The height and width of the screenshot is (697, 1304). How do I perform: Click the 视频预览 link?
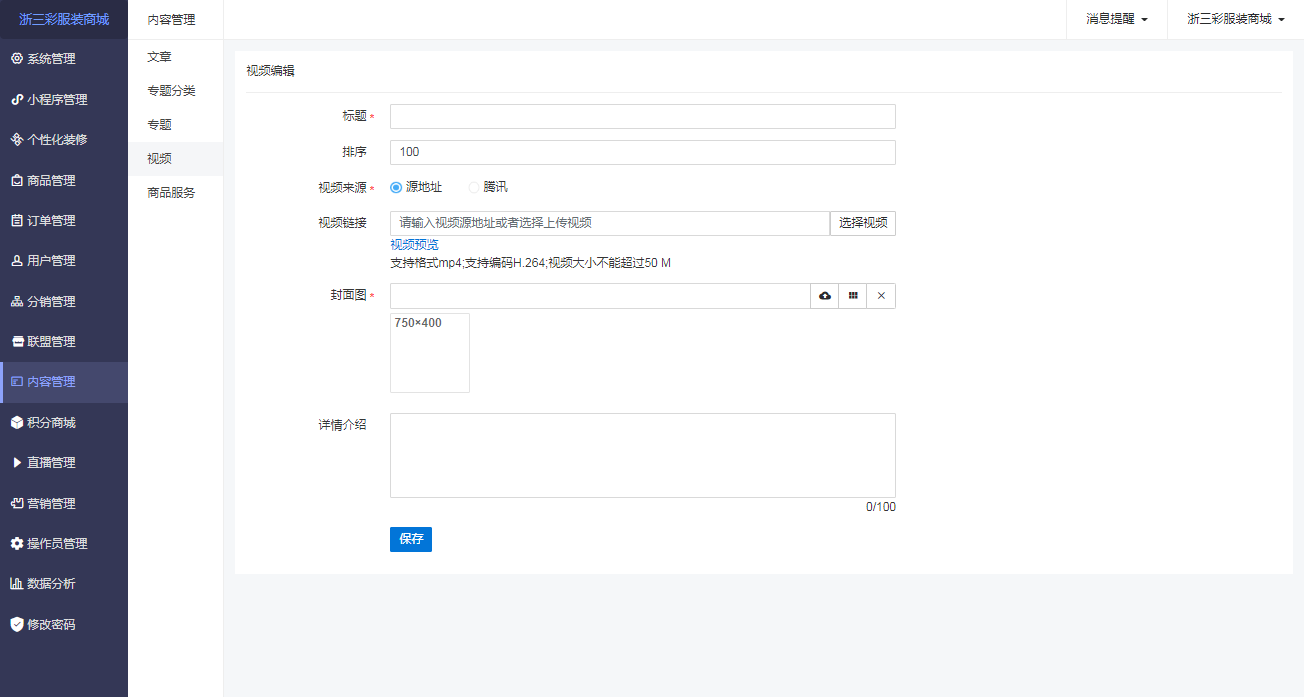coord(414,245)
